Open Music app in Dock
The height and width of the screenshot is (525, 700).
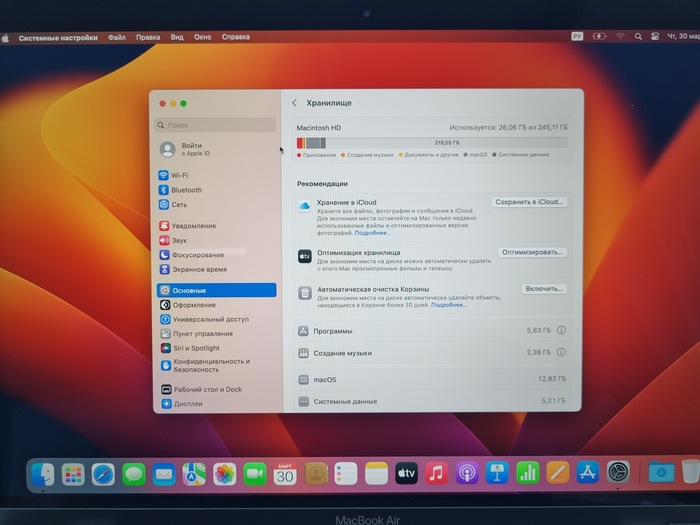click(x=437, y=473)
